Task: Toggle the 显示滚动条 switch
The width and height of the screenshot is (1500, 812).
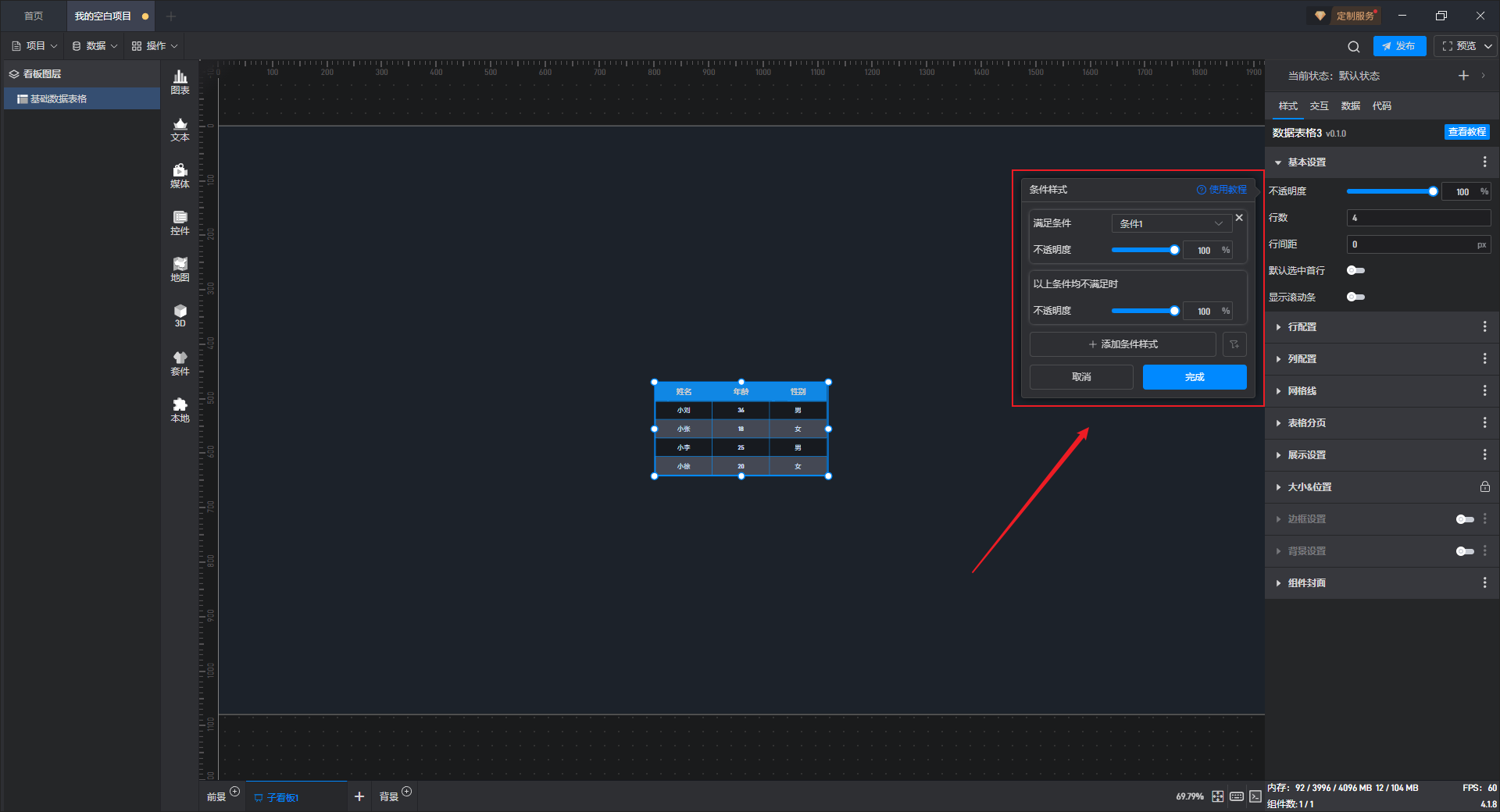Action: click(x=1355, y=297)
